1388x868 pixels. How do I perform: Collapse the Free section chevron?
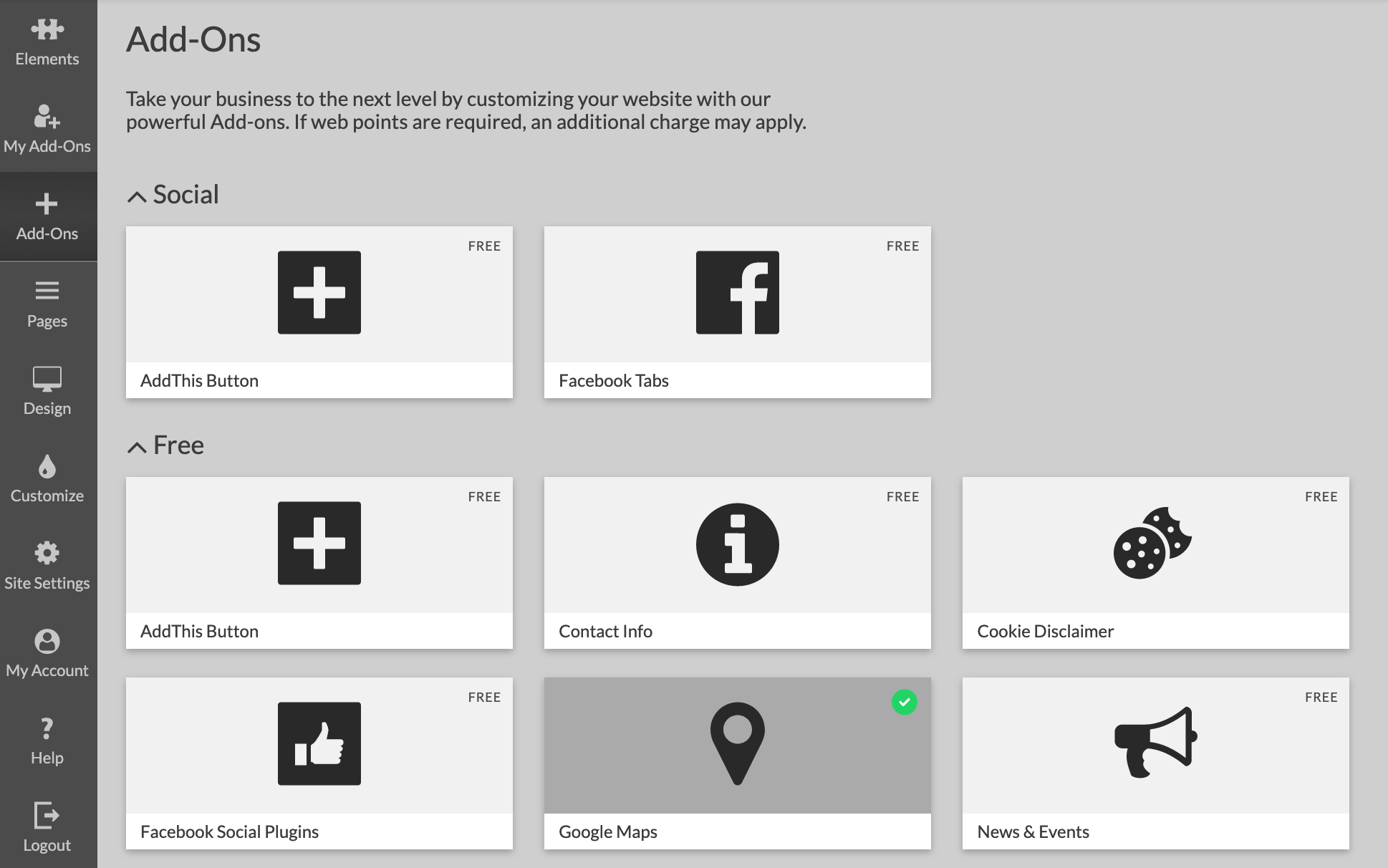pos(137,447)
